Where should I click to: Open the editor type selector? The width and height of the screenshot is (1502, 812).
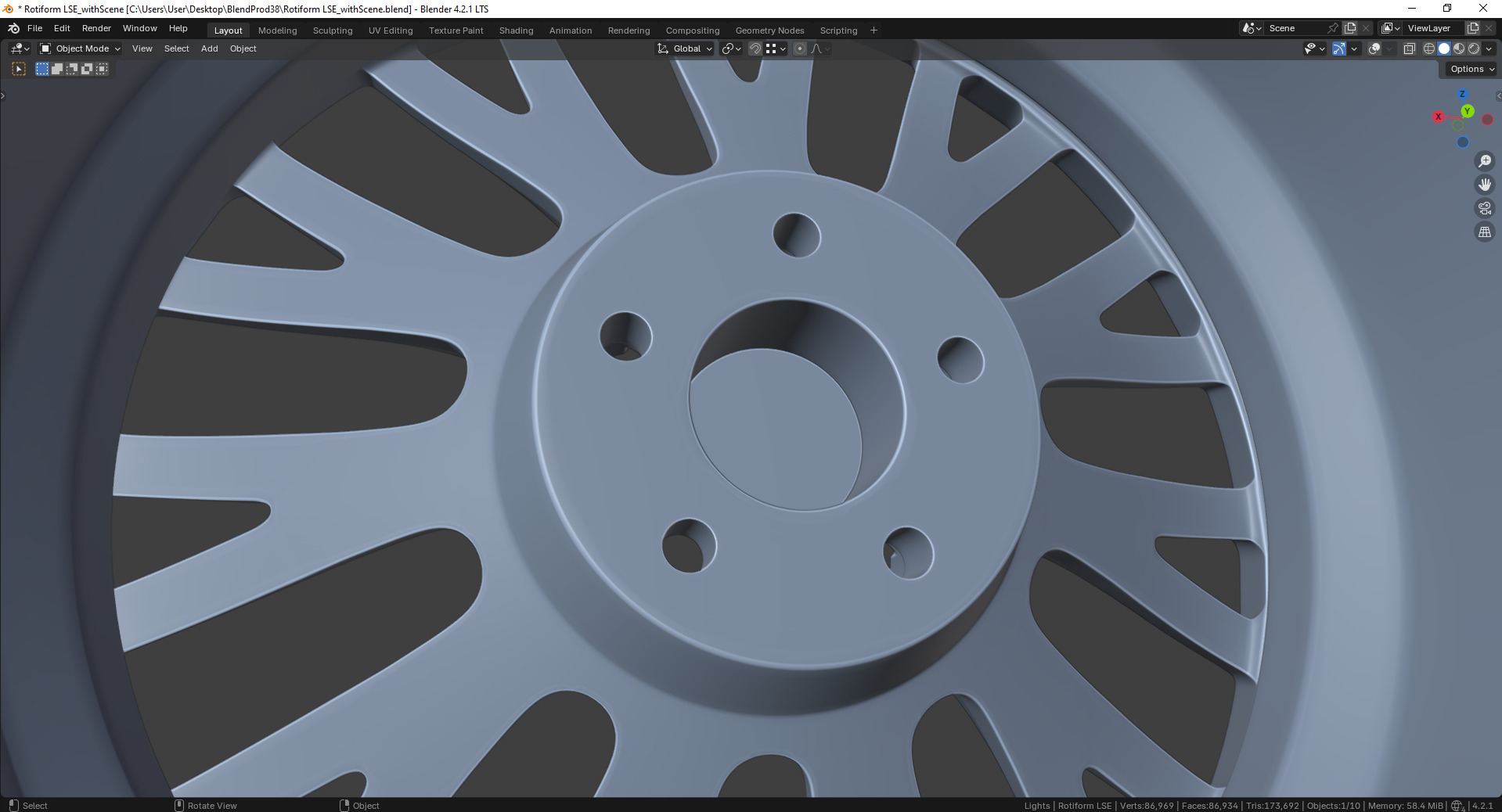(20, 49)
